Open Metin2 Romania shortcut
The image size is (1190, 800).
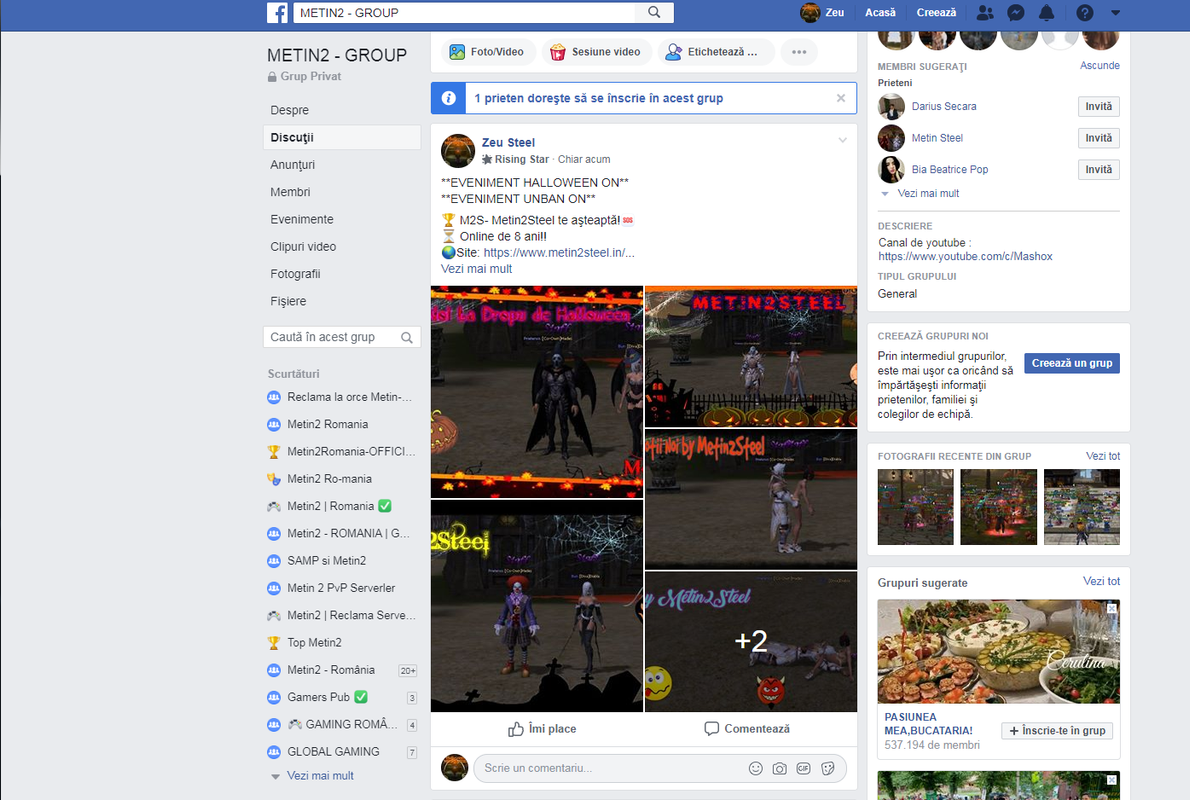327,424
